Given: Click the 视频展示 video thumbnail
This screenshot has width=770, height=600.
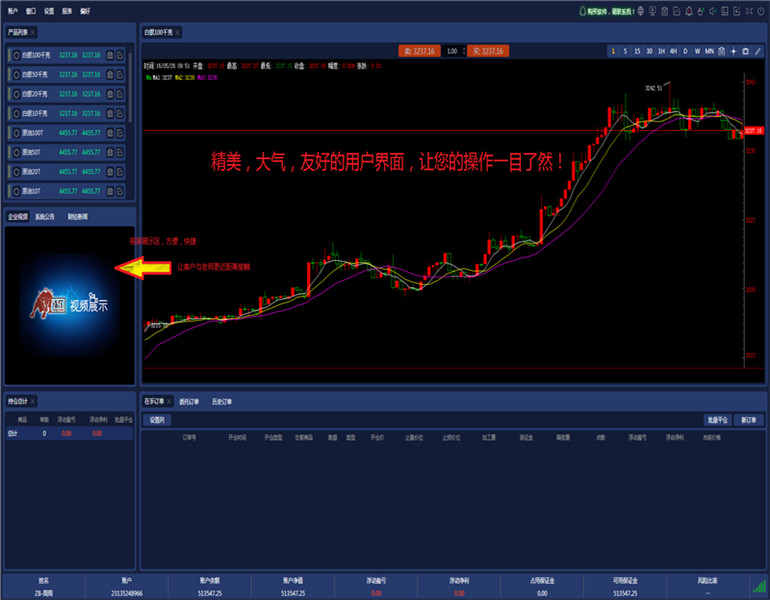Looking at the screenshot, I should coord(69,305).
